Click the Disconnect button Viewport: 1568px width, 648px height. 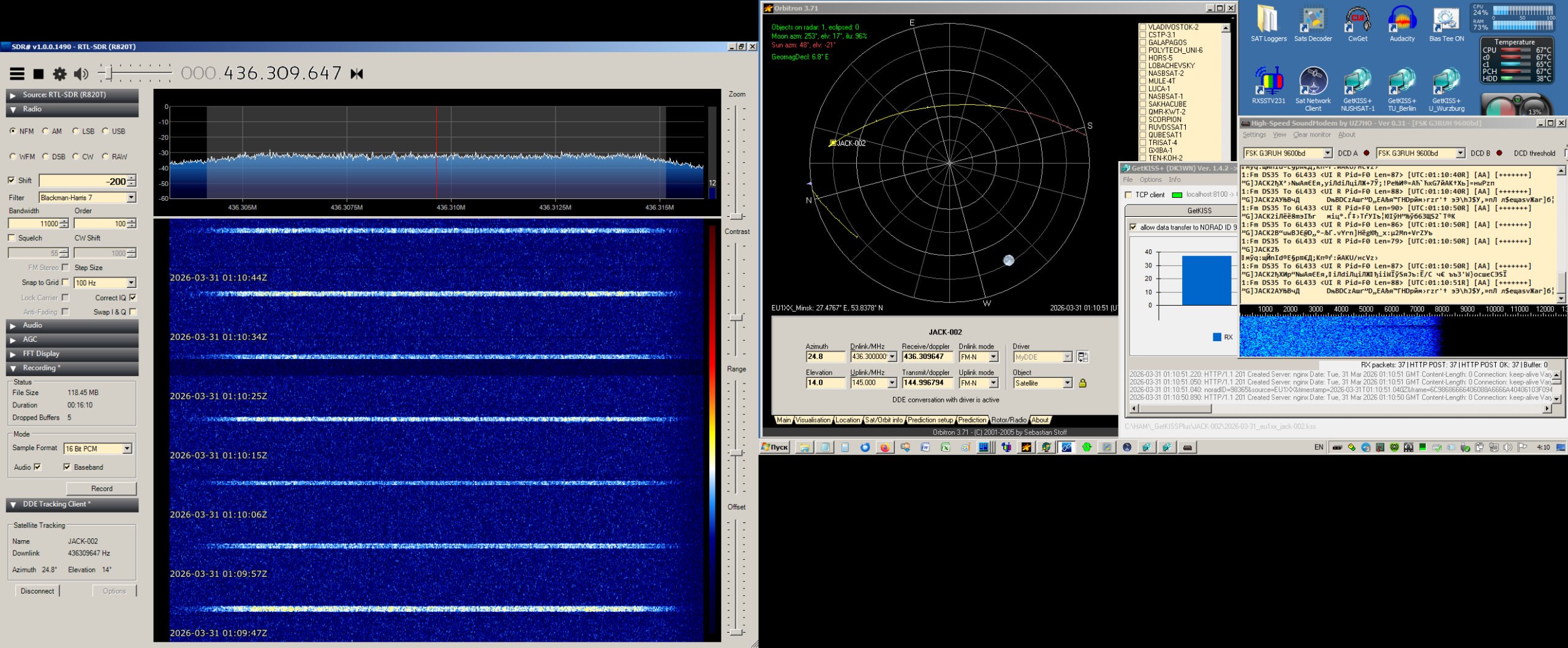(x=37, y=591)
